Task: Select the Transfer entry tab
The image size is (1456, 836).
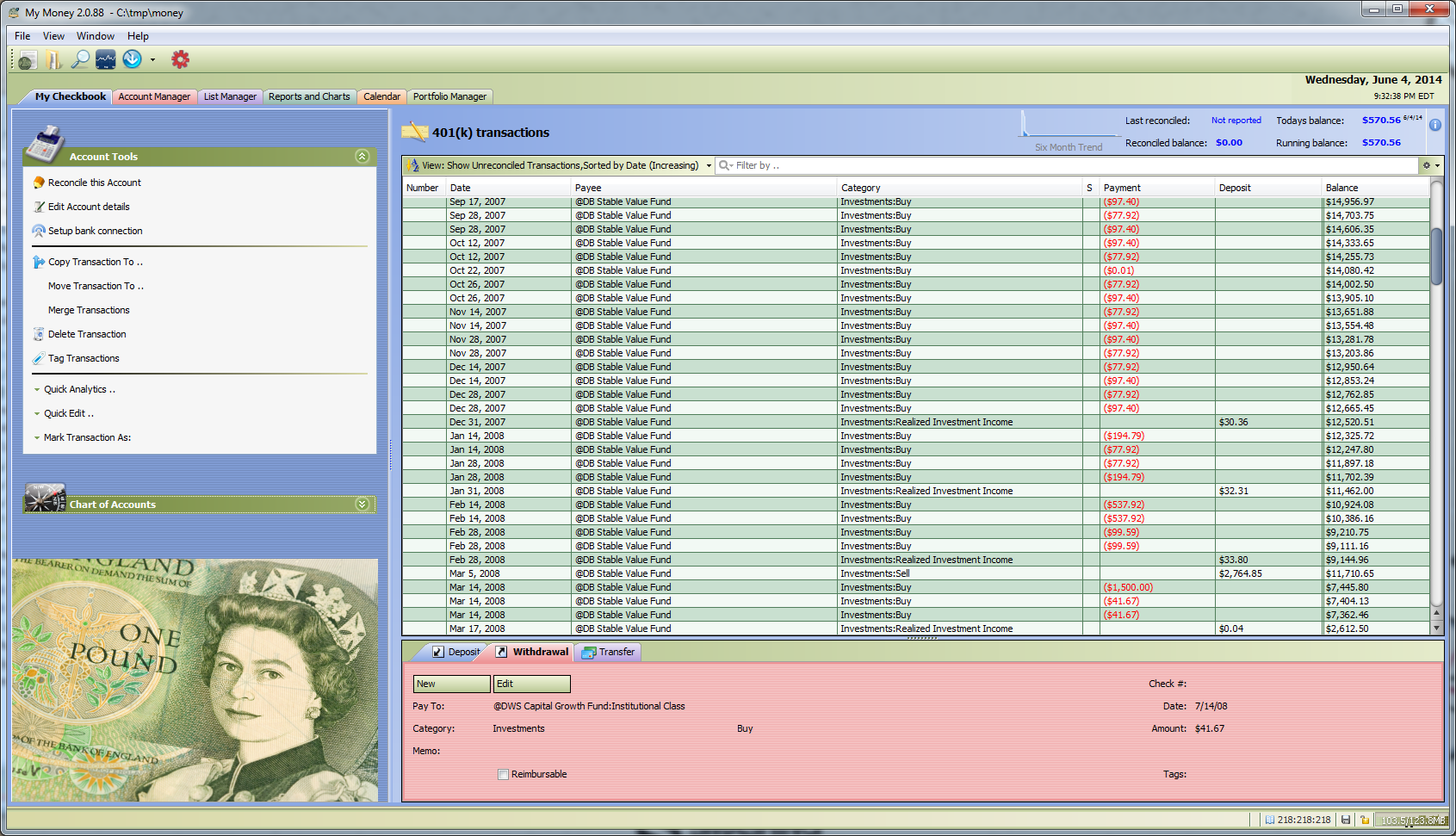Action: tap(608, 652)
